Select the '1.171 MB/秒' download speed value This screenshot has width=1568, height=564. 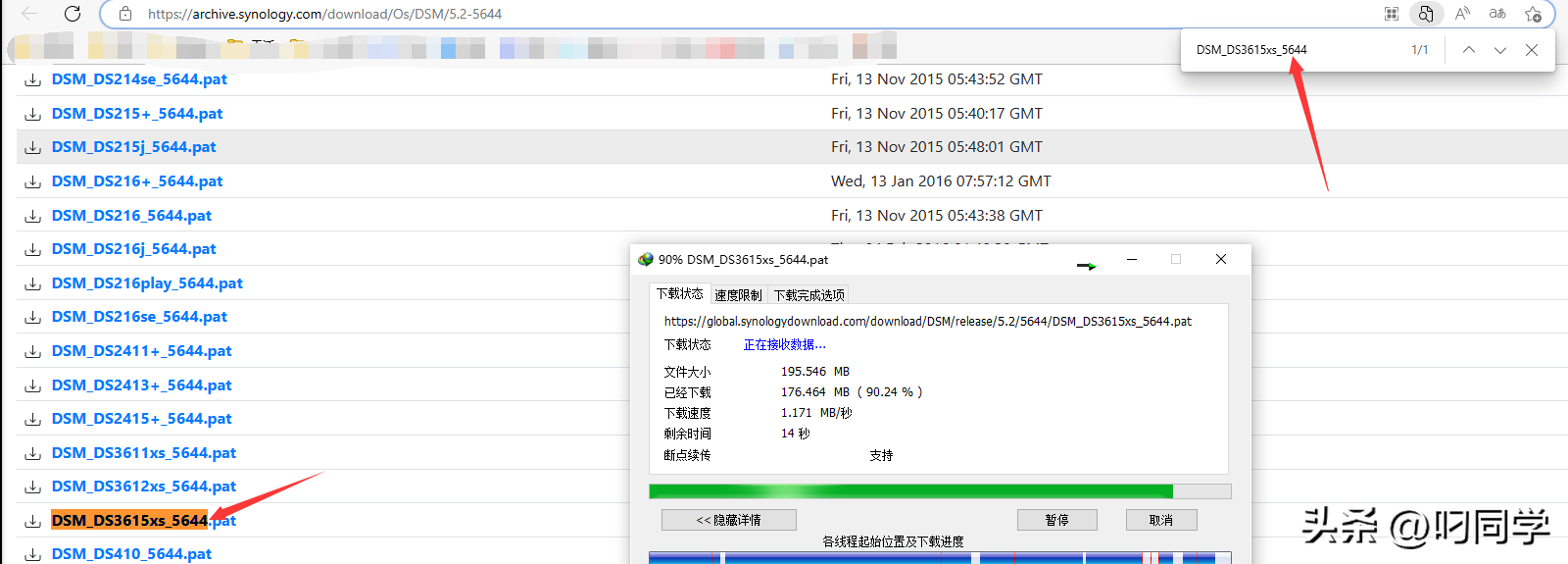[x=816, y=413]
